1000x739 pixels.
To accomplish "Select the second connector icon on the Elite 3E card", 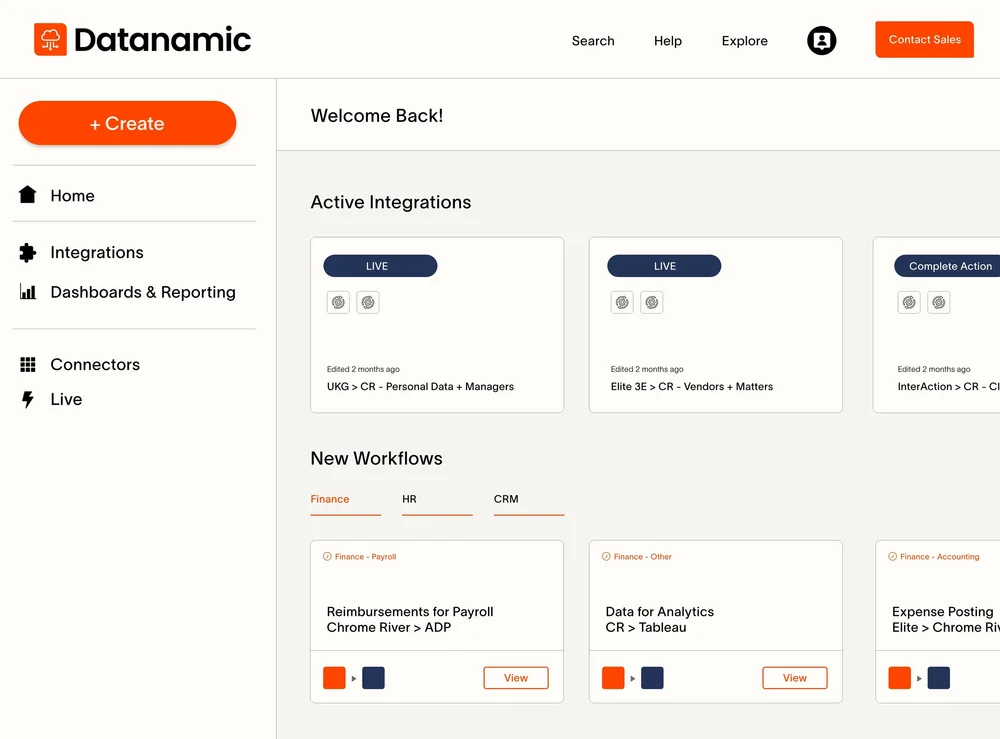I will click(x=651, y=301).
